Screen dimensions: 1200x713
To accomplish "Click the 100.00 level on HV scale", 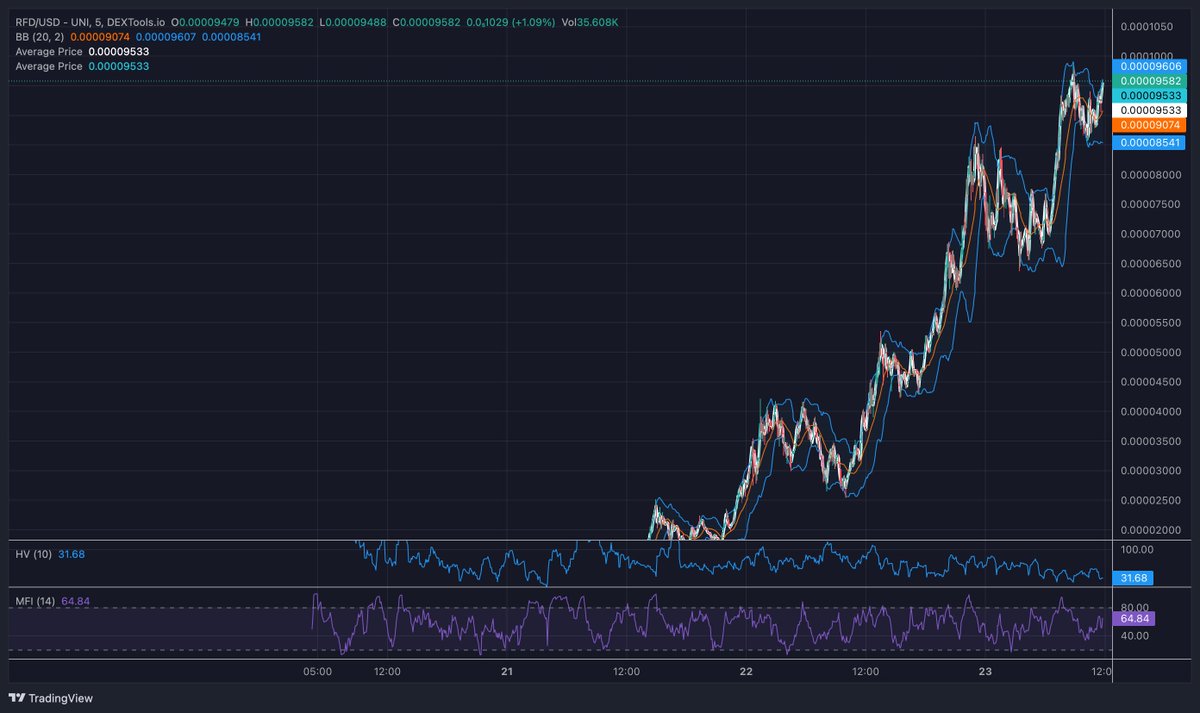I will 1139,550.
